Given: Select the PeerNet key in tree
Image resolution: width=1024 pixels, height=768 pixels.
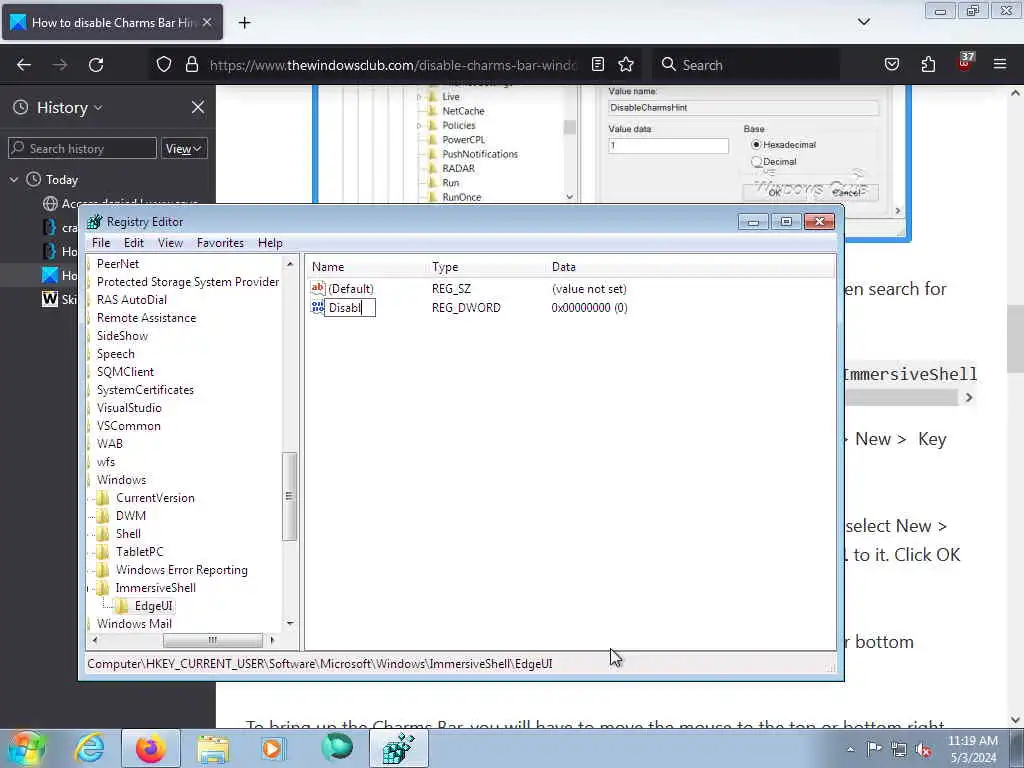Looking at the screenshot, I should 118,264.
